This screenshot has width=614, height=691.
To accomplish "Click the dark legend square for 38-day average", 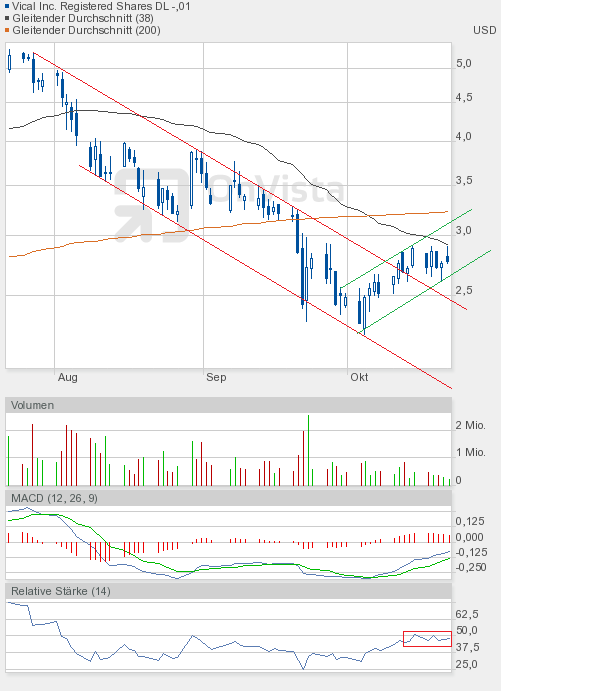I will (x=7, y=18).
